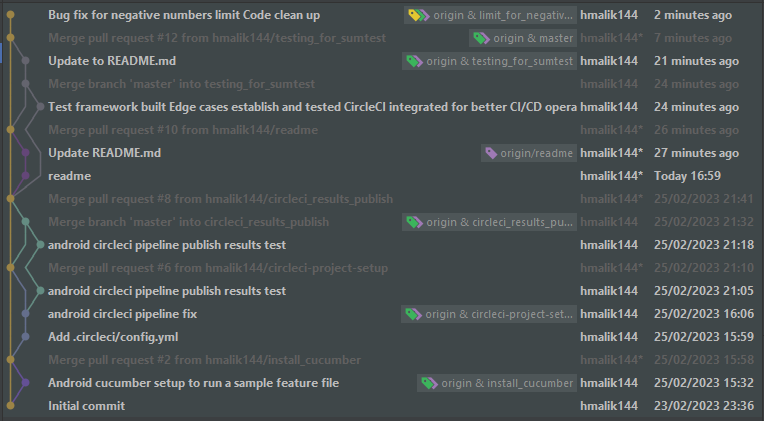Image resolution: width=764 pixels, height=421 pixels.
Task: Click the tag icon beside origin & install_cucumber
Action: (429, 383)
